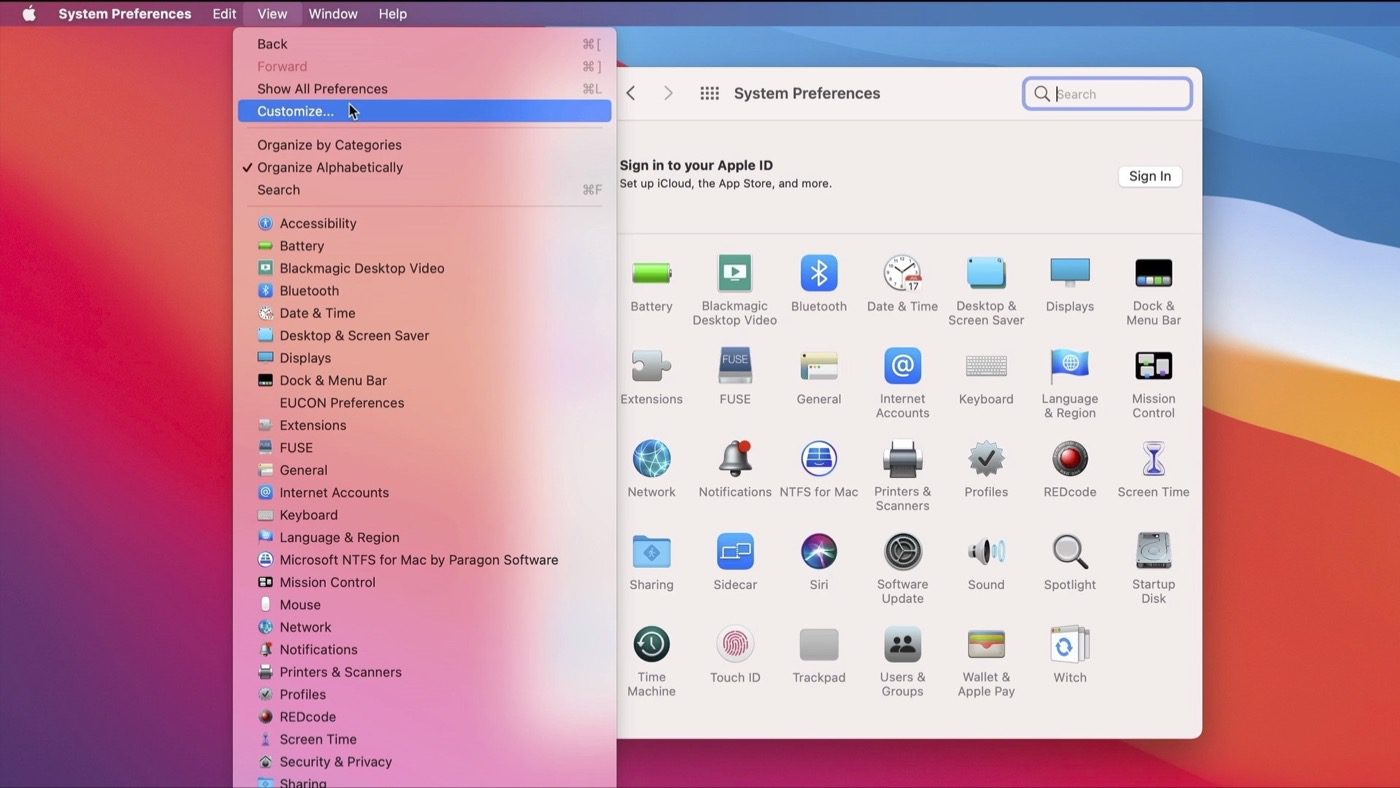Choose Mouse in the View menu
Viewport: 1400px width, 788px height.
coord(424,605)
